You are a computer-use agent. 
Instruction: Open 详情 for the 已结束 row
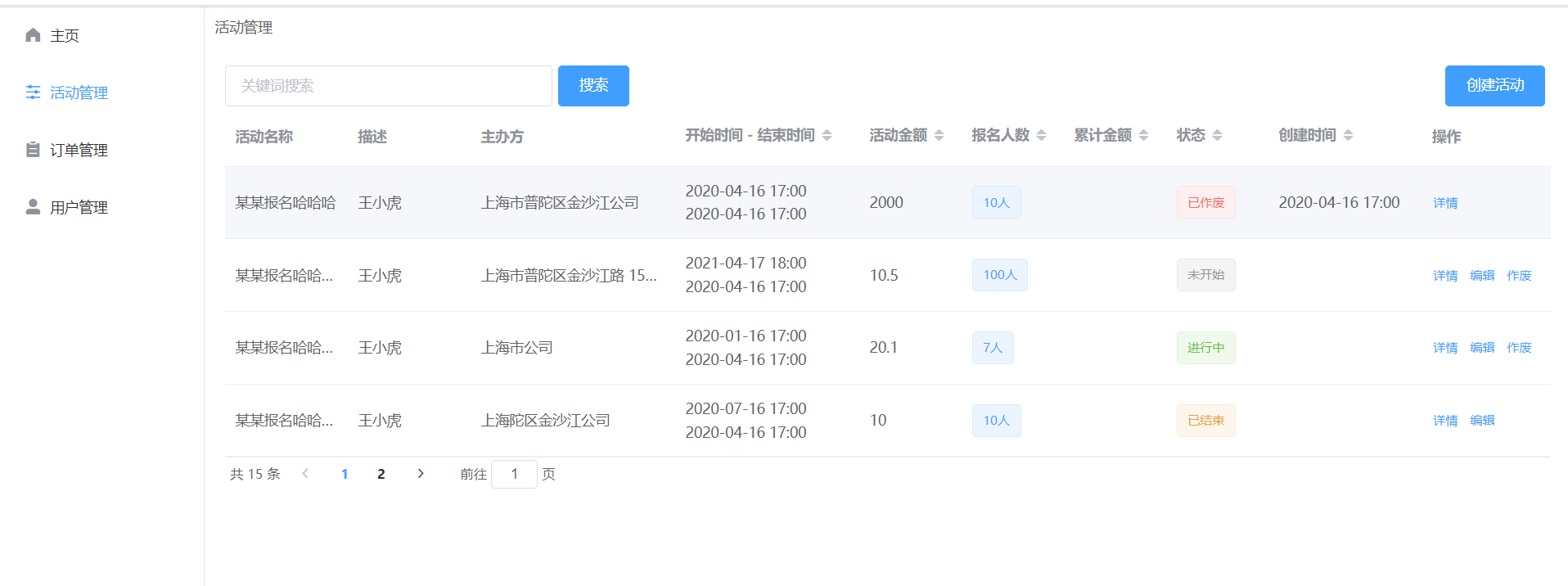pyautogui.click(x=1445, y=421)
